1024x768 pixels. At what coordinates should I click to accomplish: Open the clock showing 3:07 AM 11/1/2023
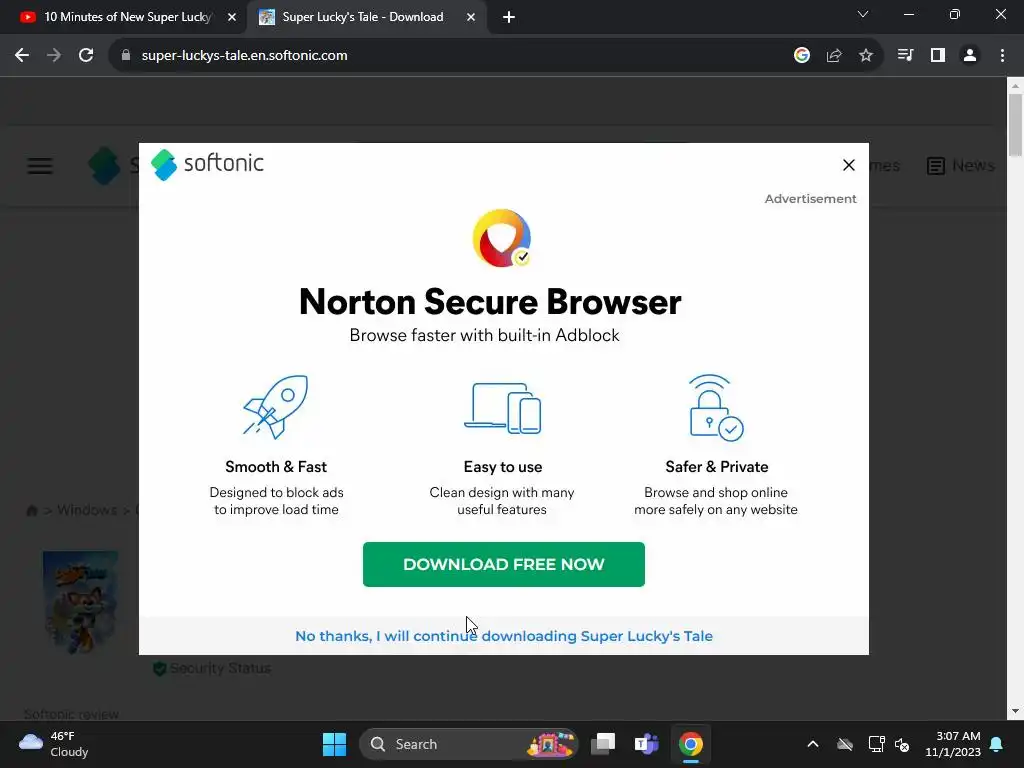coord(952,744)
